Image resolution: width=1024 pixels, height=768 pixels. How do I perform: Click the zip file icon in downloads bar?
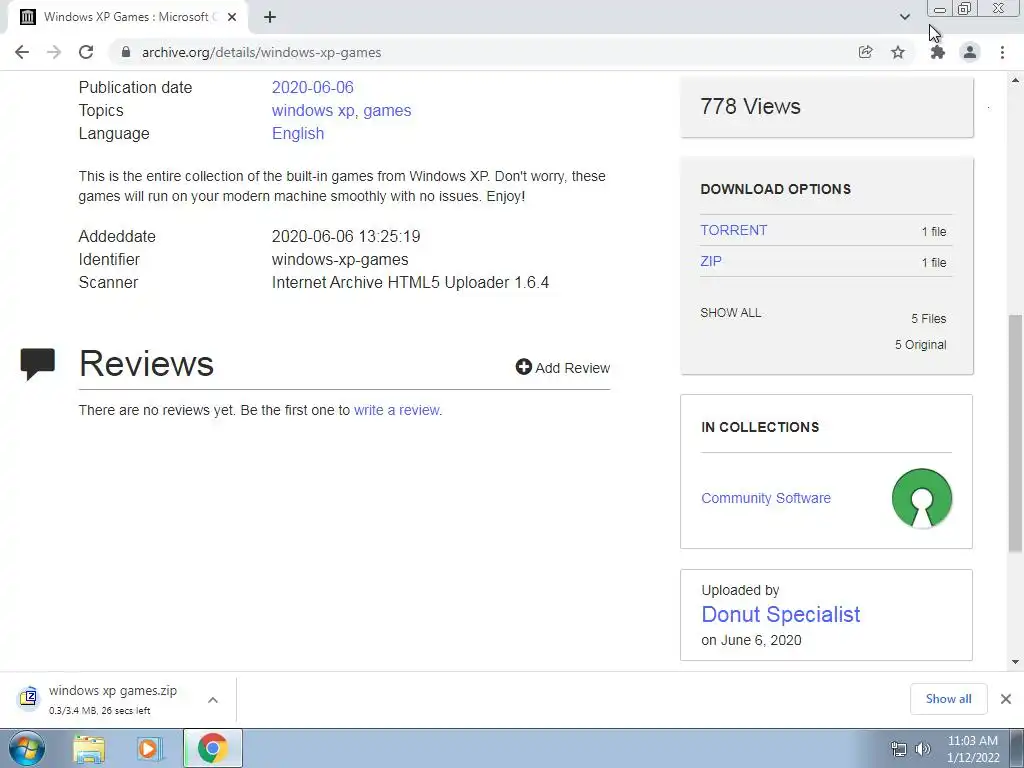click(28, 698)
